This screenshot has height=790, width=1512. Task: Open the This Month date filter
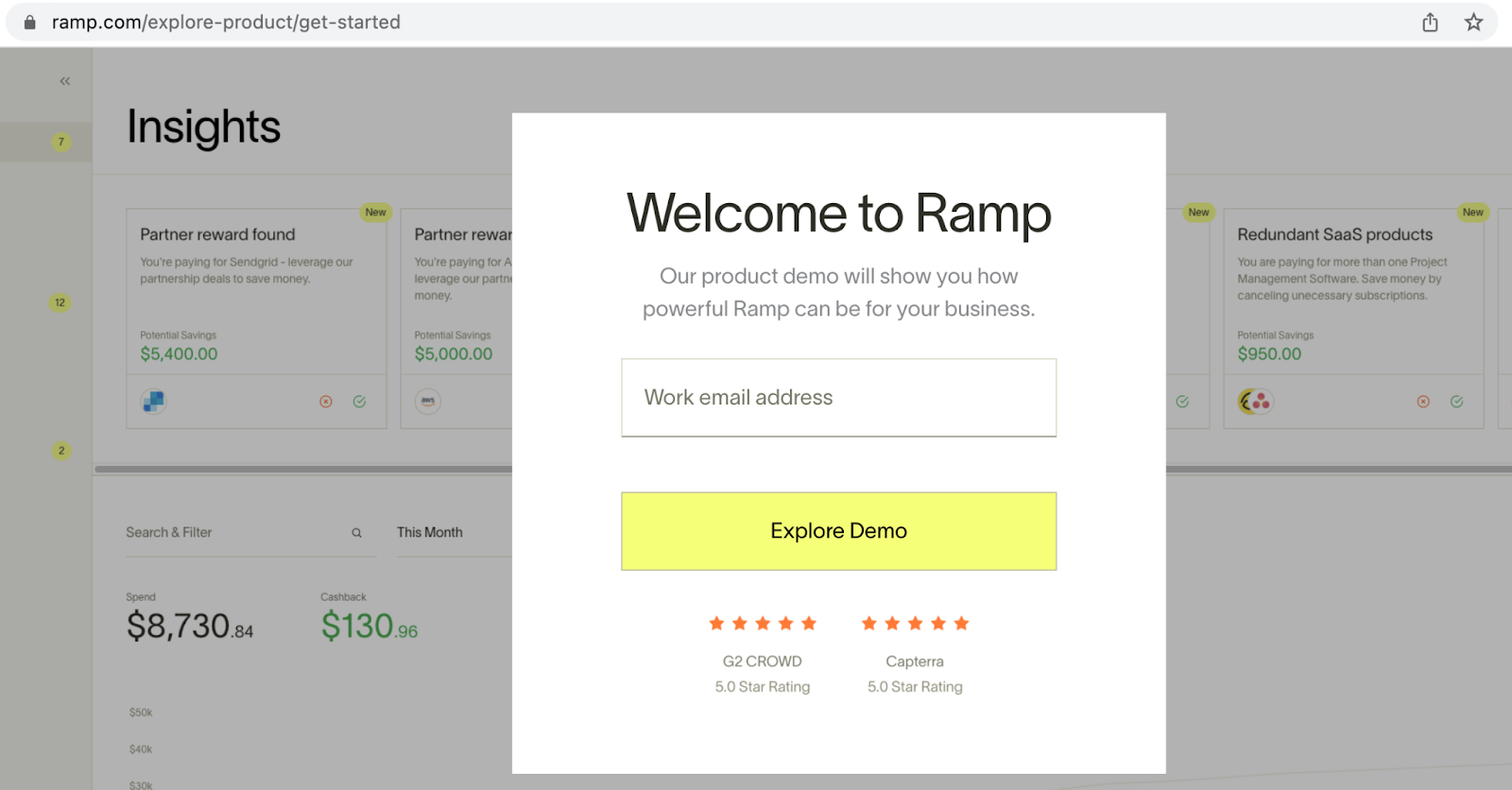430,533
